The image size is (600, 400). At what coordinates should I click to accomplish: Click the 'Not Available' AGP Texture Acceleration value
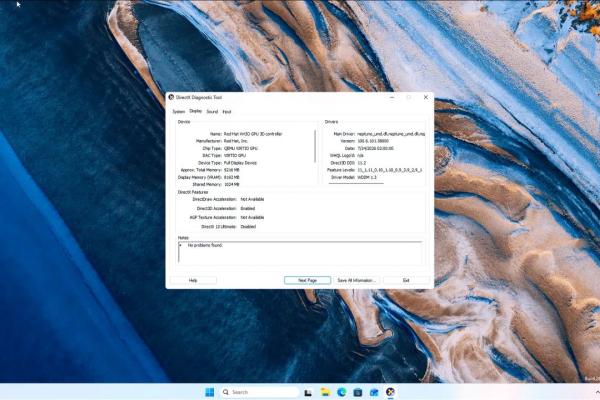click(252, 217)
